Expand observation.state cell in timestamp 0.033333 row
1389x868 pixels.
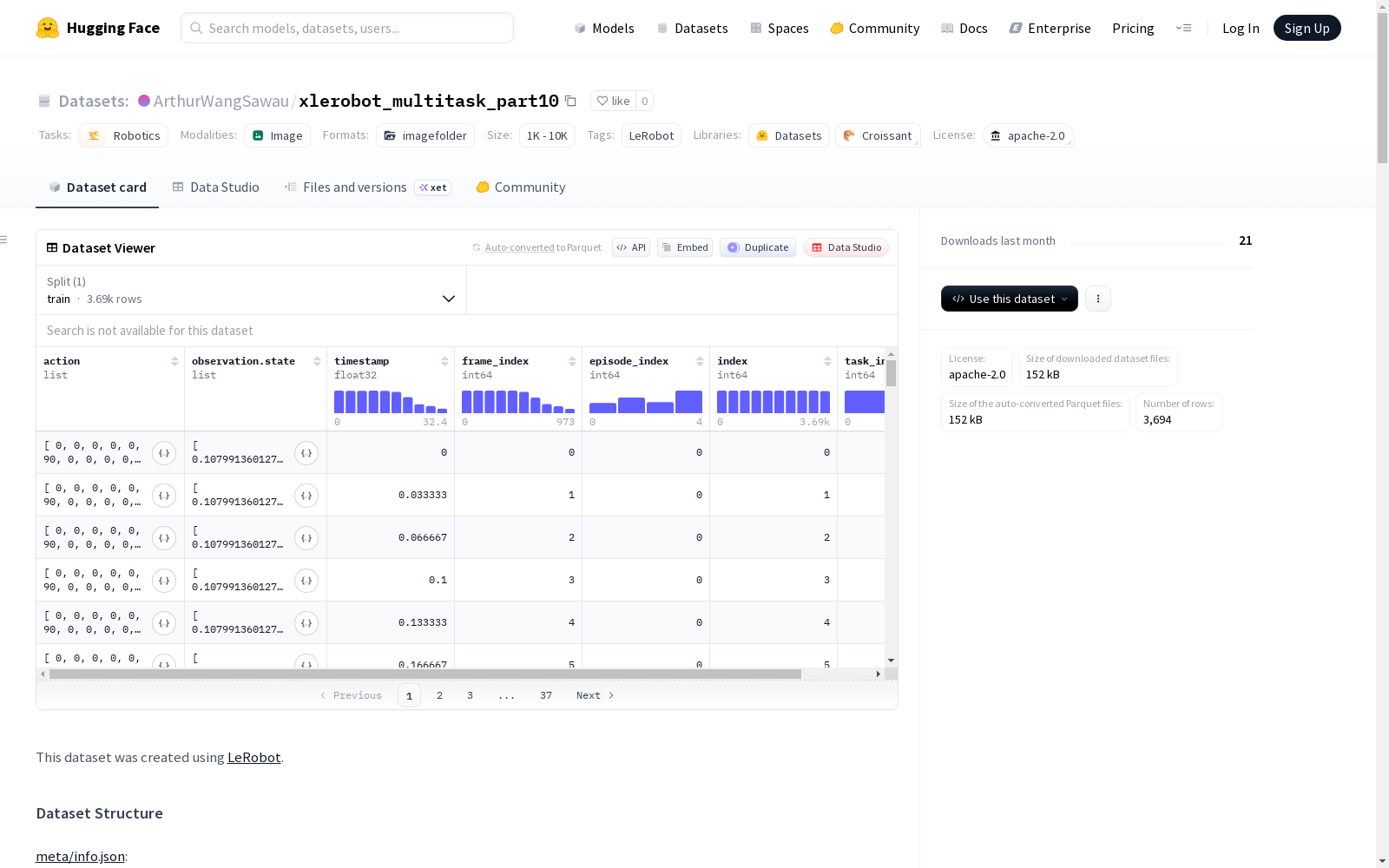(x=306, y=496)
